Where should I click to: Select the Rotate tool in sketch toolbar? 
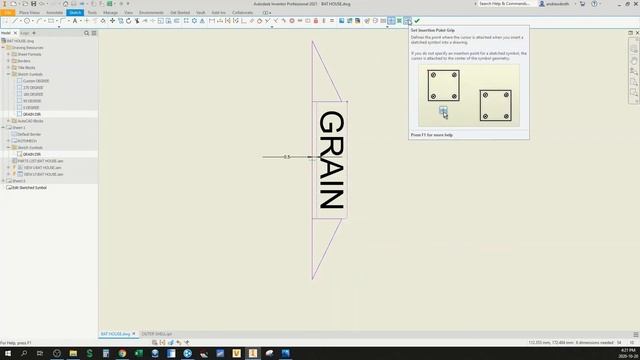point(129,21)
